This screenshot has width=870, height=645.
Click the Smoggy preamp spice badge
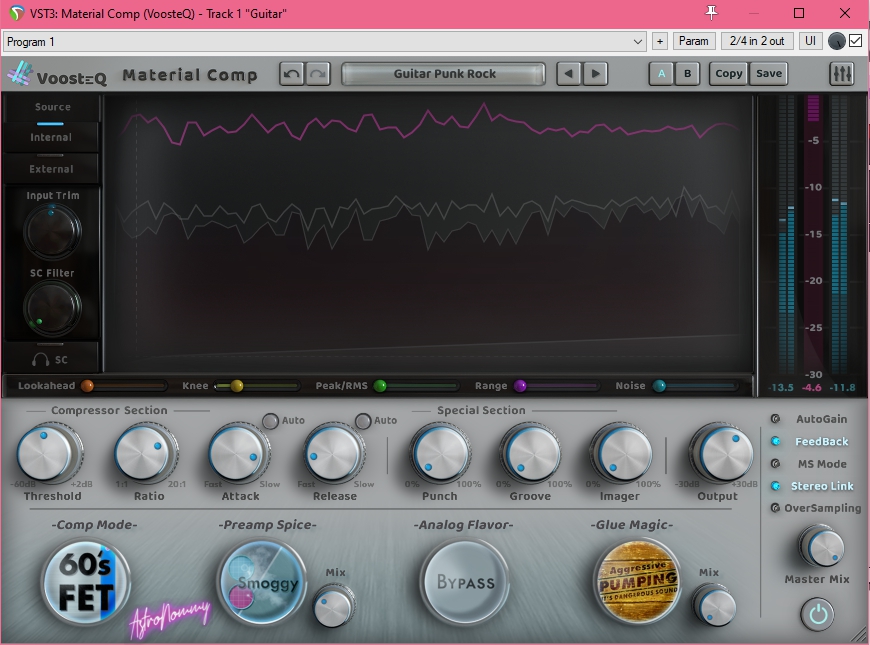pos(262,582)
